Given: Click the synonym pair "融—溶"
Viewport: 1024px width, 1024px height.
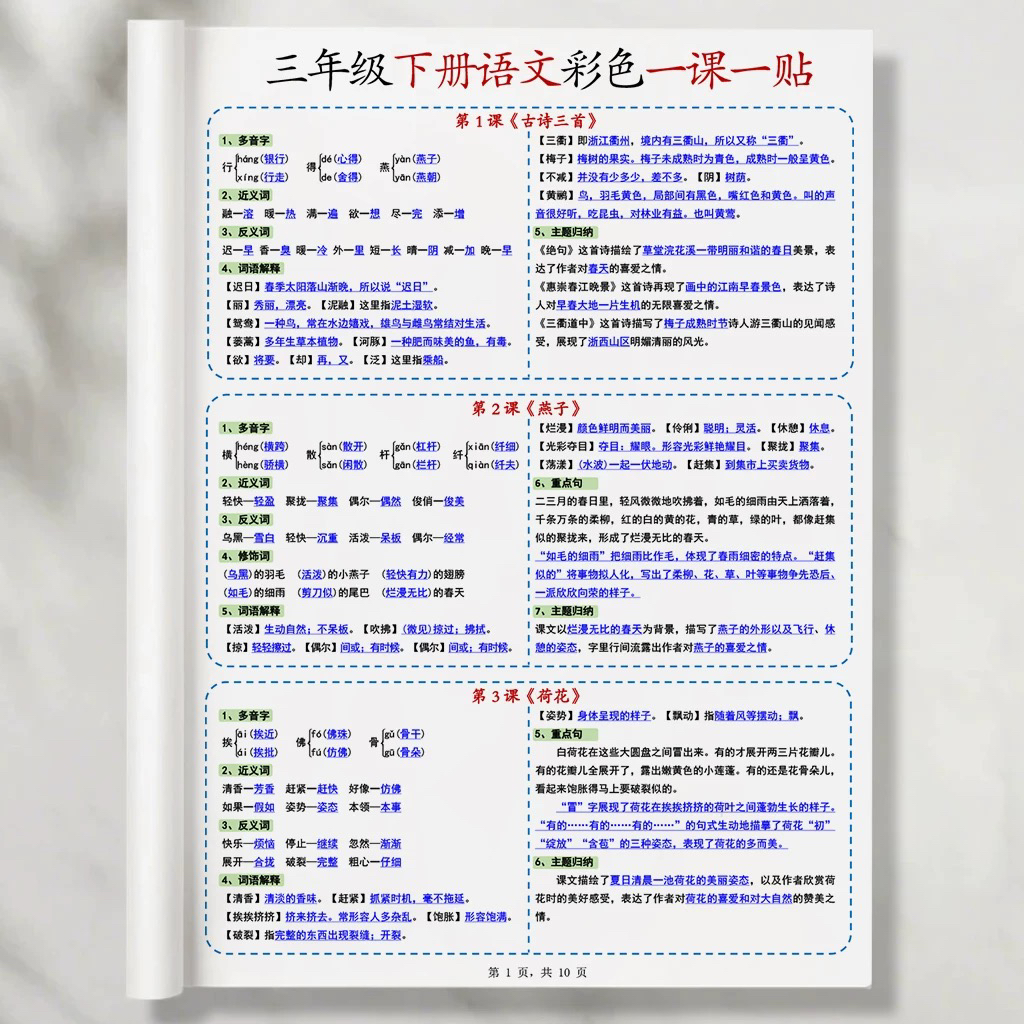Looking at the screenshot, I should click(x=238, y=214).
